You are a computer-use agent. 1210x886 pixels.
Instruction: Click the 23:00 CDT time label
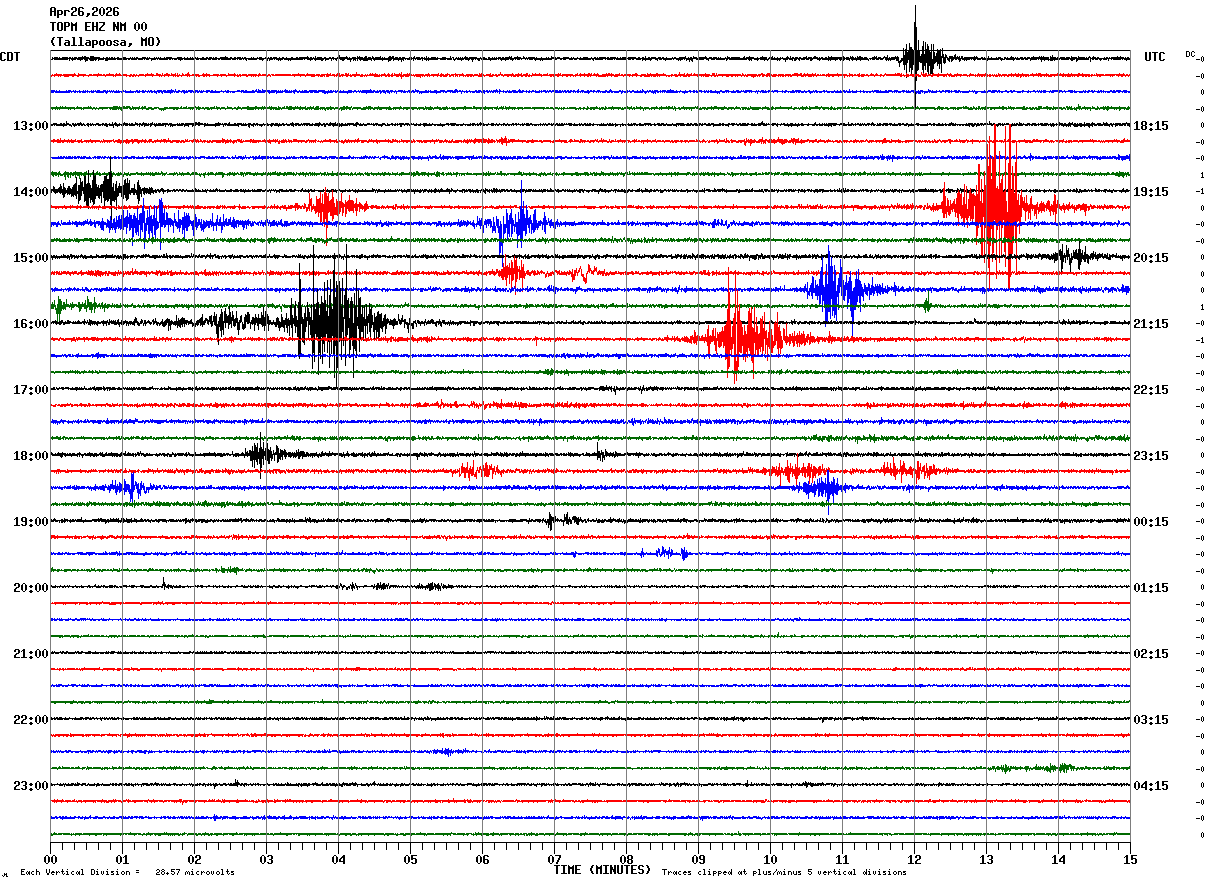[31, 786]
